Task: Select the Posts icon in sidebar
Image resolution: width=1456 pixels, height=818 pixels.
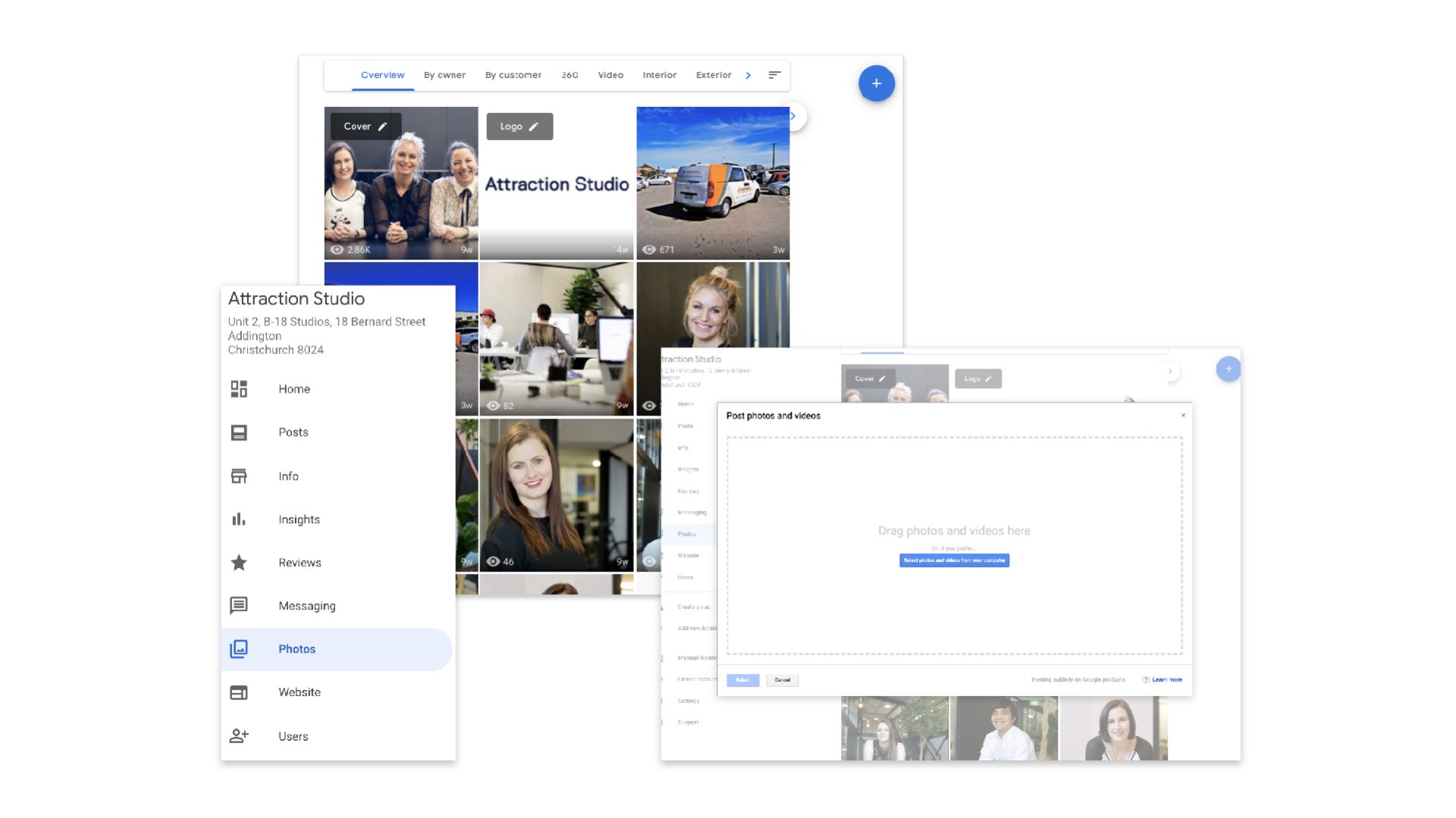Action: click(x=239, y=432)
